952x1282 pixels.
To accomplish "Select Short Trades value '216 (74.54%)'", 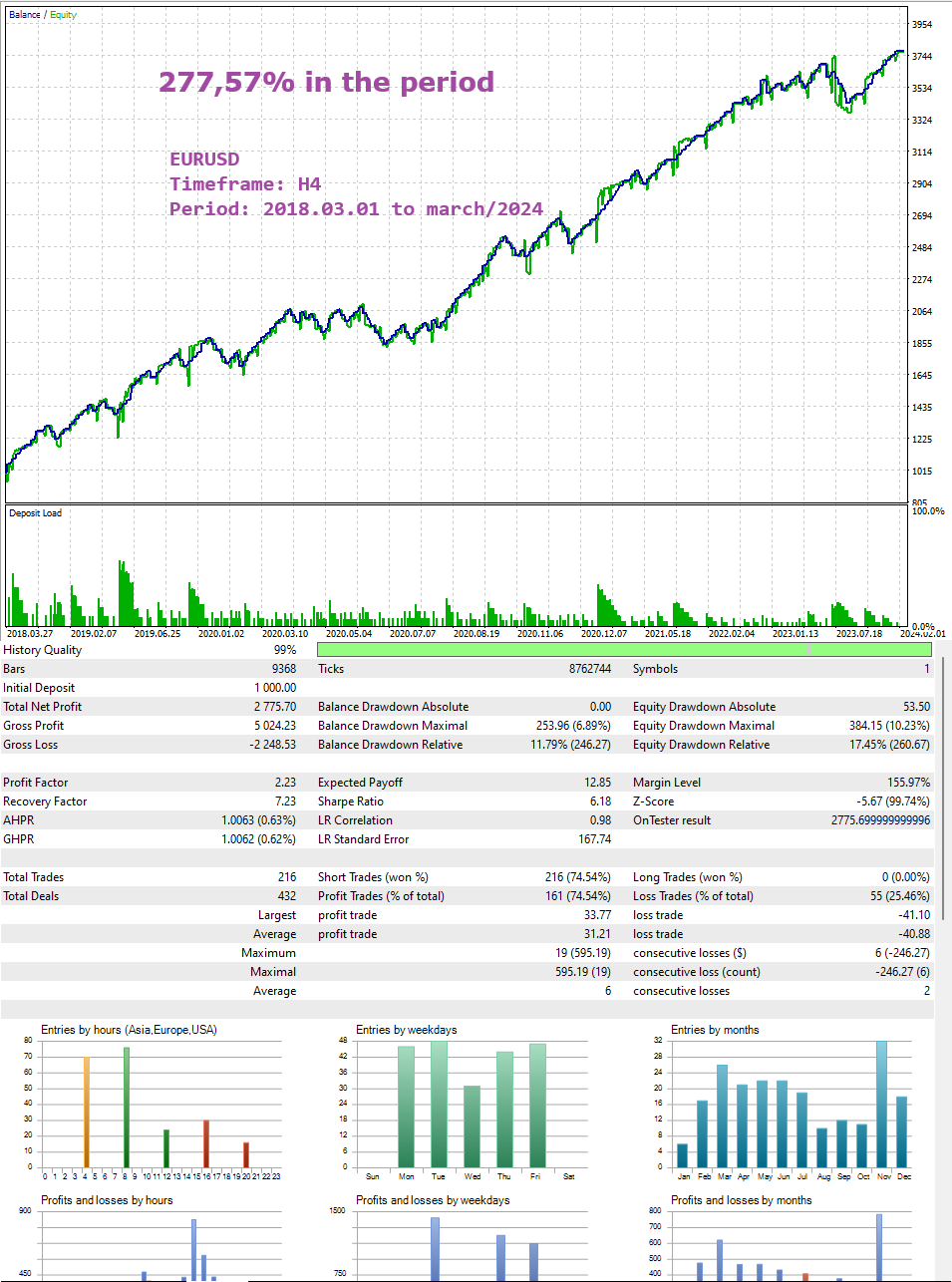I will 578,877.
